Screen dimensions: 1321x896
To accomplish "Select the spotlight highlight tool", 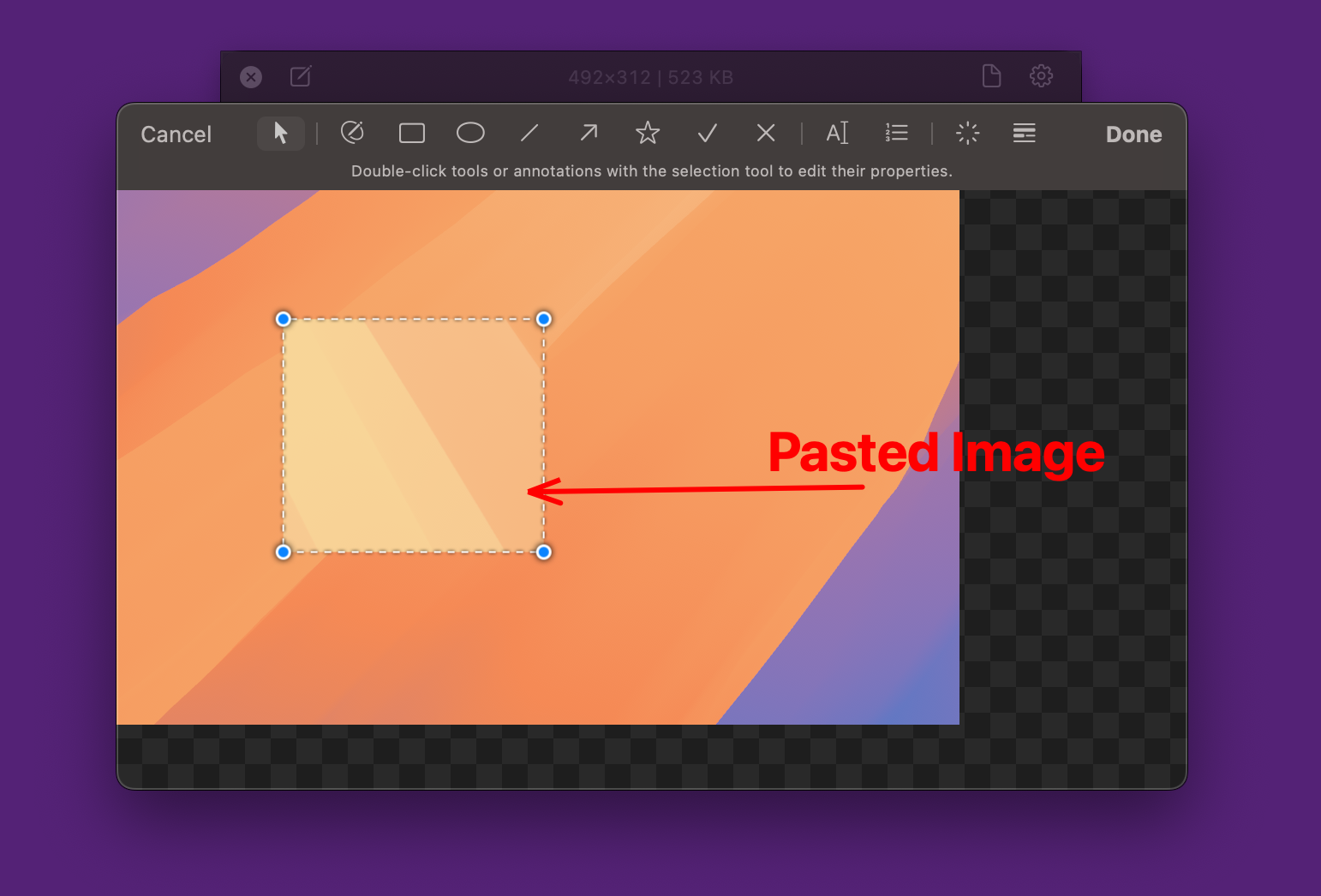I will point(967,133).
